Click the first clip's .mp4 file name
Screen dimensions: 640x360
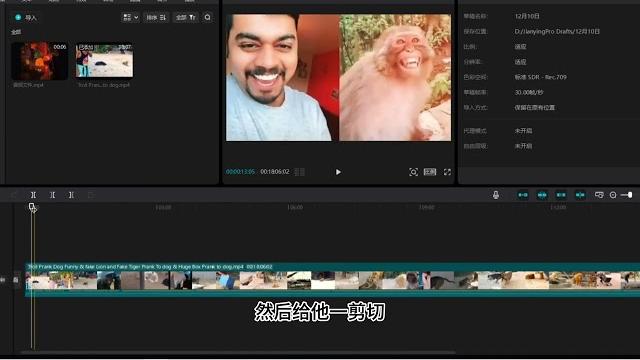[x=28, y=85]
